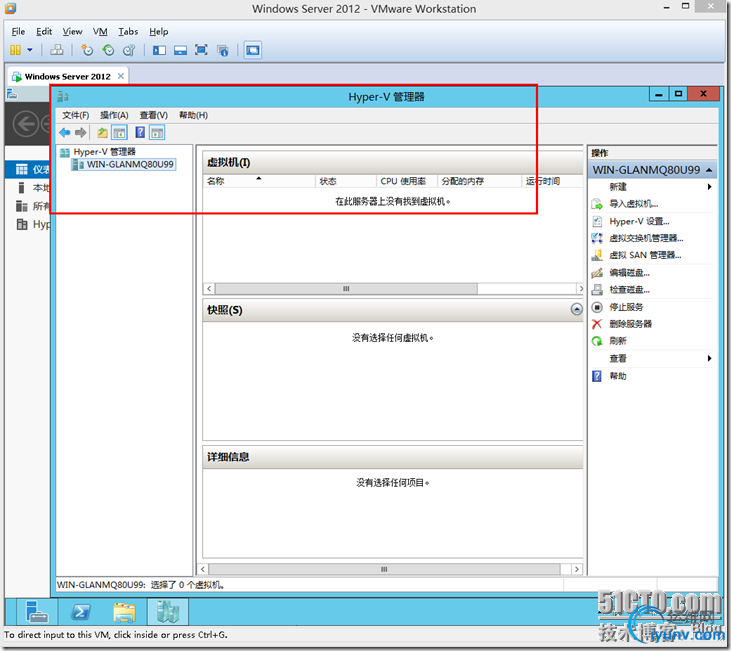The image size is (731, 651).
Task: Toggle the show/hide console tree icon
Action: point(120,133)
